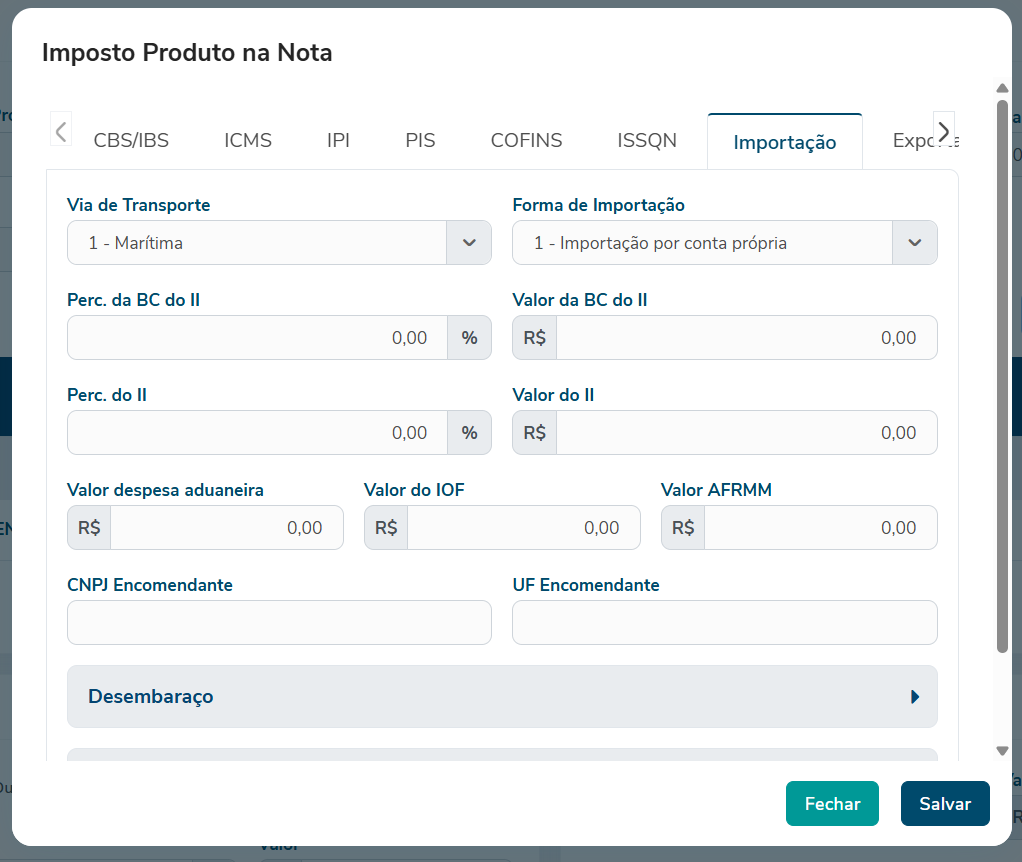
Task: Focus the Valor AFRMM field
Action: (x=821, y=528)
